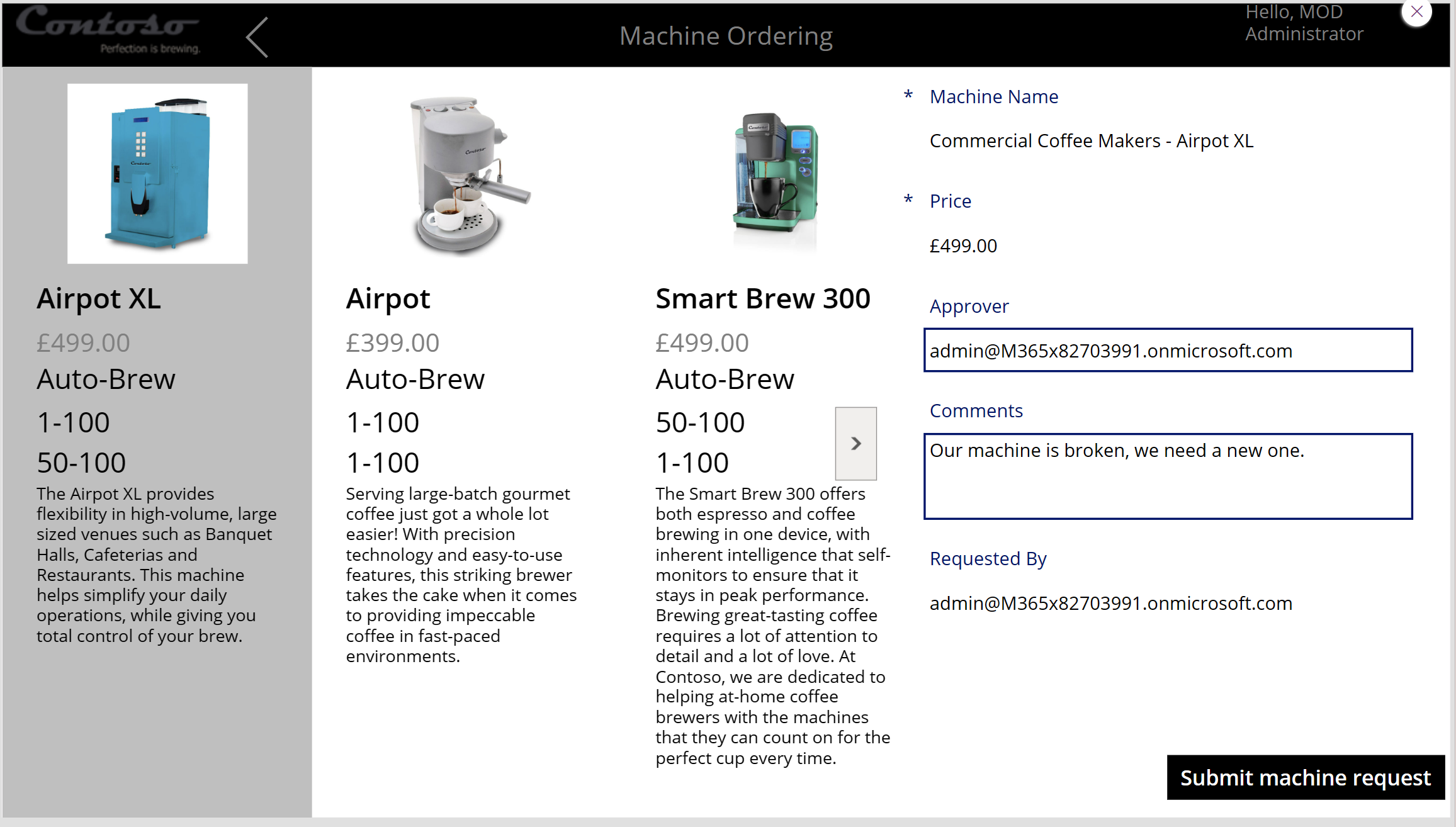Image resolution: width=1456 pixels, height=827 pixels.
Task: Click the Price label
Action: tap(950, 201)
